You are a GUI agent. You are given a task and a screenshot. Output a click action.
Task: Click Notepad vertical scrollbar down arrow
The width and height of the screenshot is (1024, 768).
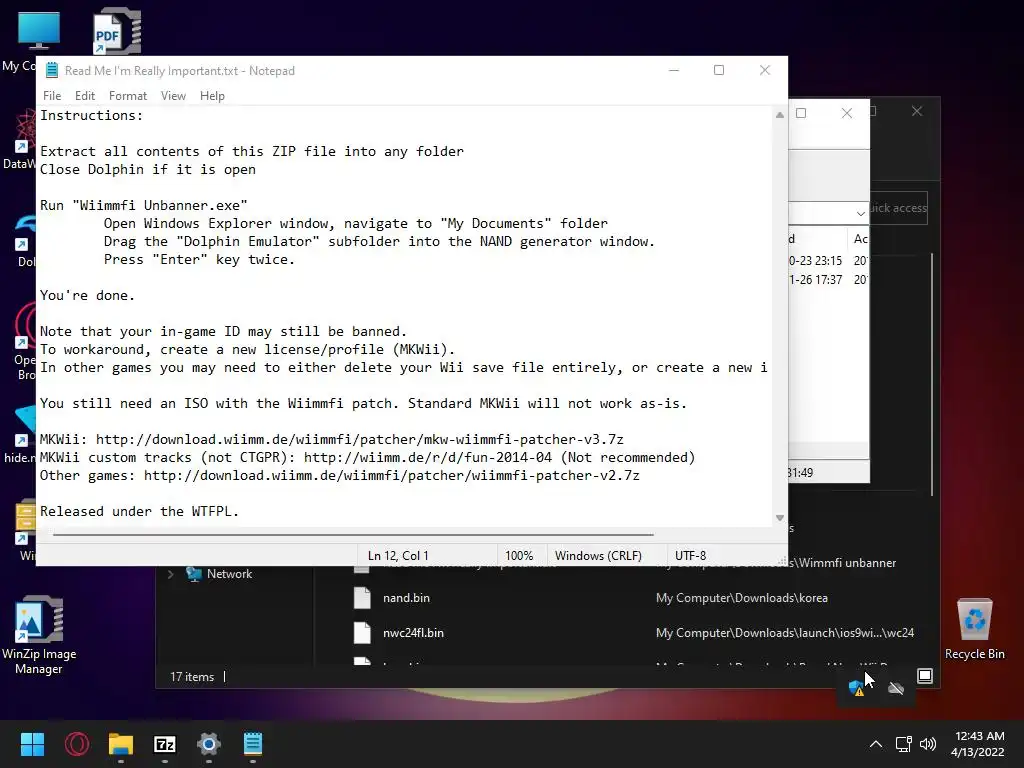point(780,518)
